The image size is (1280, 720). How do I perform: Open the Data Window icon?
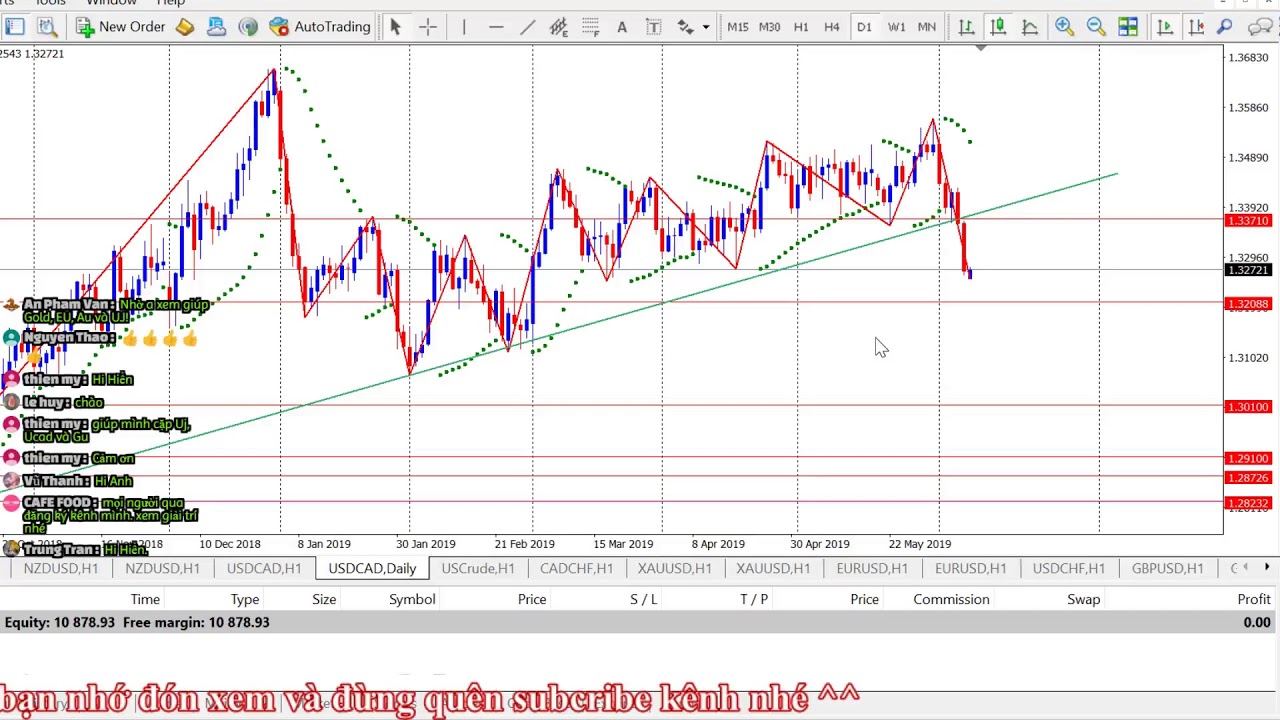46,27
